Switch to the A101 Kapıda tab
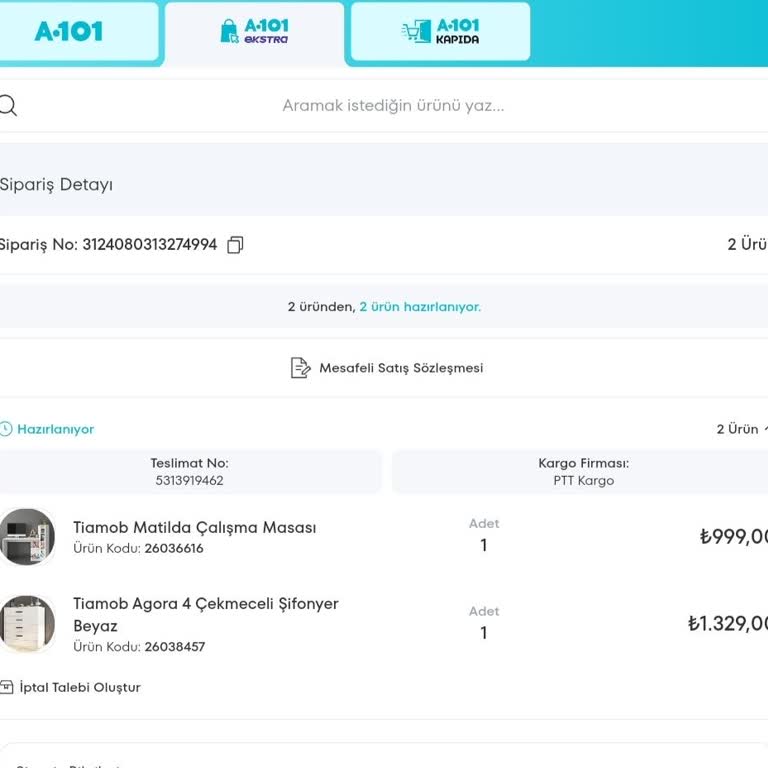This screenshot has width=768, height=768. point(440,31)
